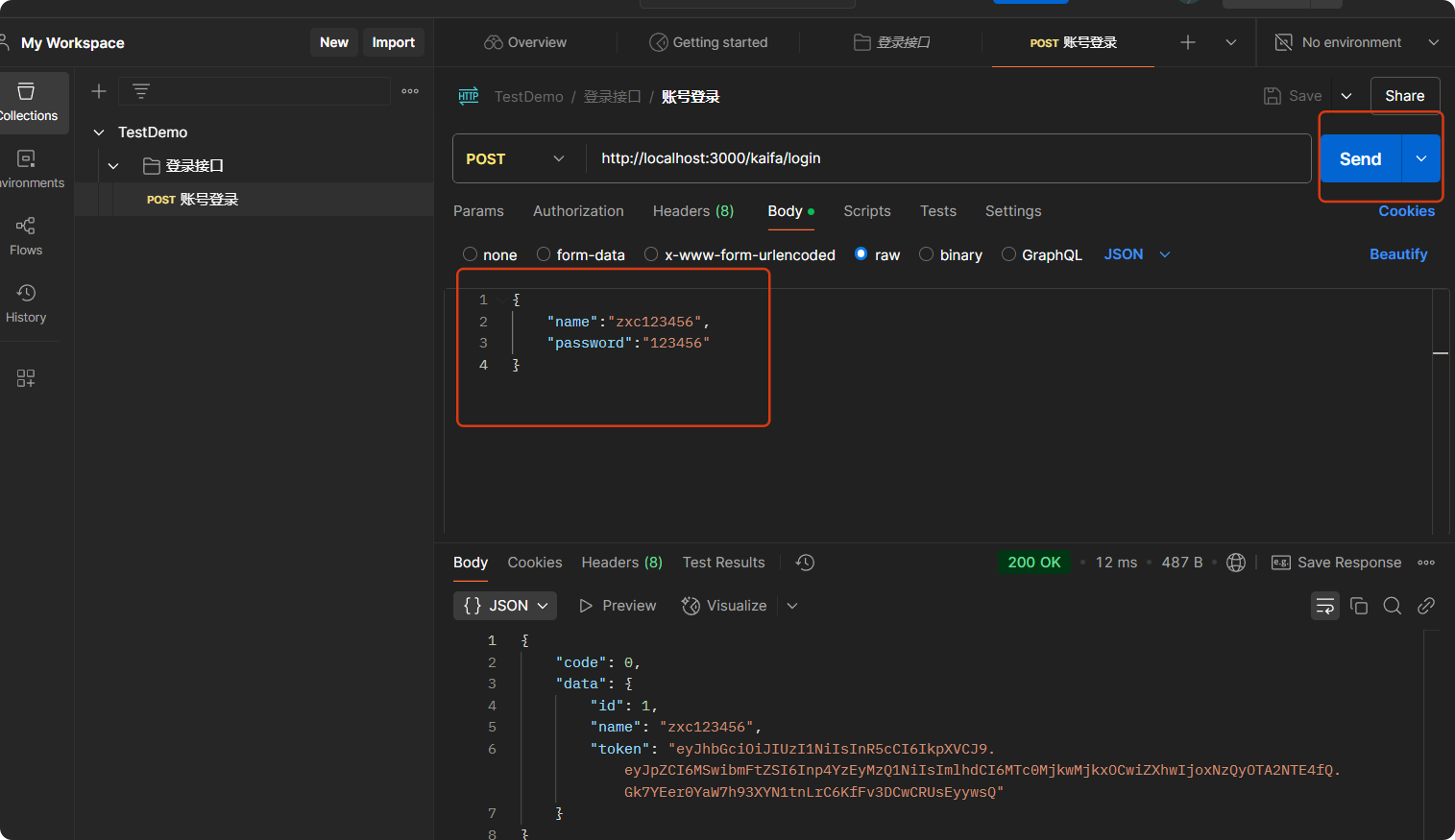Open the request Settings tab
1455x840 pixels.
tap(1013, 211)
